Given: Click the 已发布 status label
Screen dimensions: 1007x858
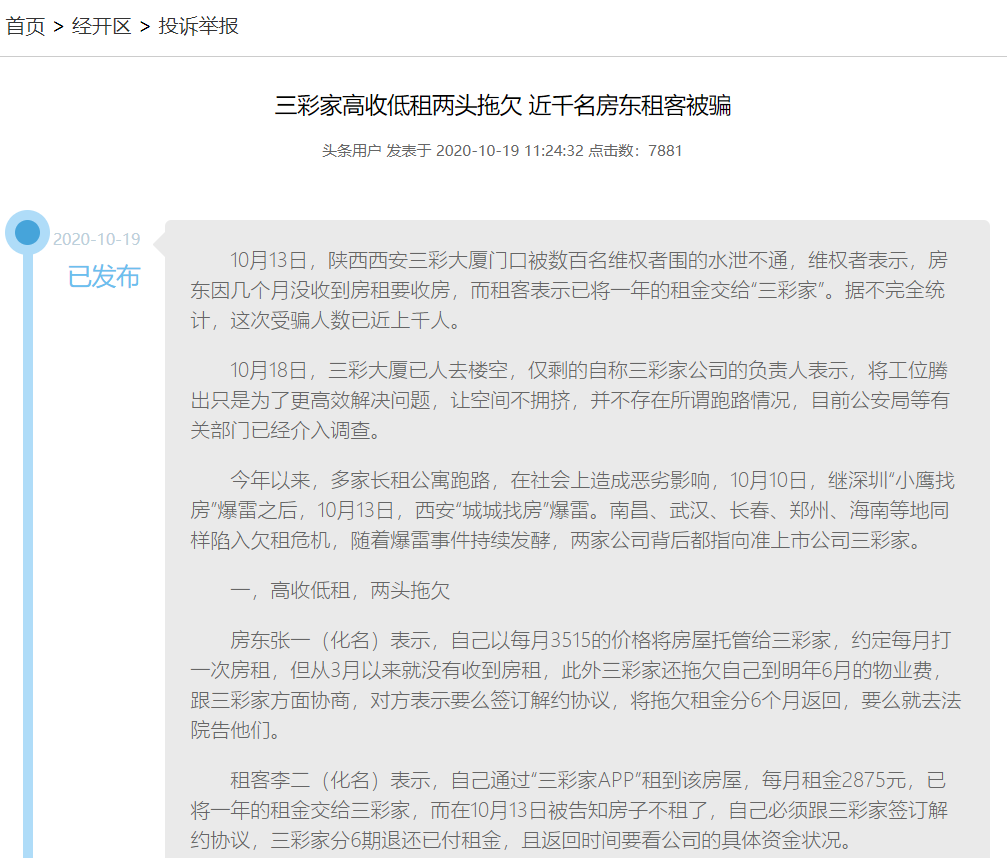Looking at the screenshot, I should pyautogui.click(x=103, y=277).
